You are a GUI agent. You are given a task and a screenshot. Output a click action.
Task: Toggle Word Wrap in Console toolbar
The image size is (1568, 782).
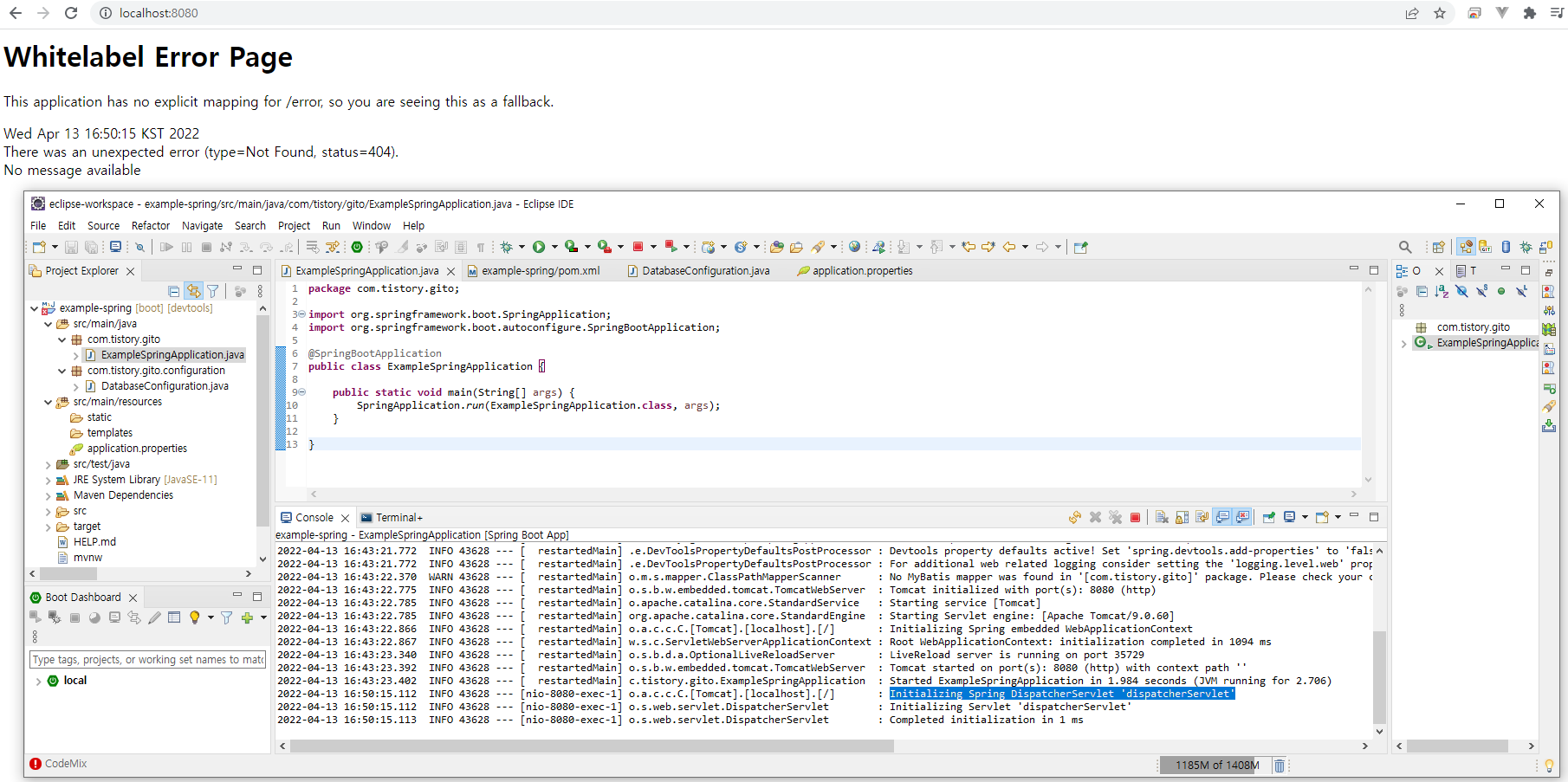click(x=1202, y=518)
